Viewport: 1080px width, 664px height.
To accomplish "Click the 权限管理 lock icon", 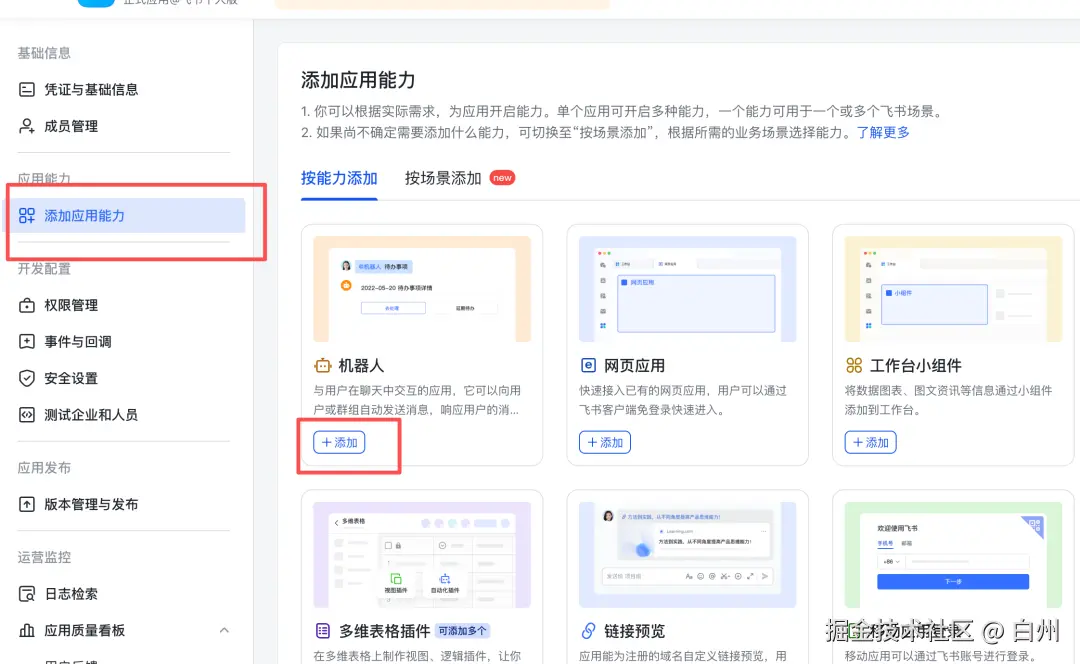I will click(x=27, y=305).
